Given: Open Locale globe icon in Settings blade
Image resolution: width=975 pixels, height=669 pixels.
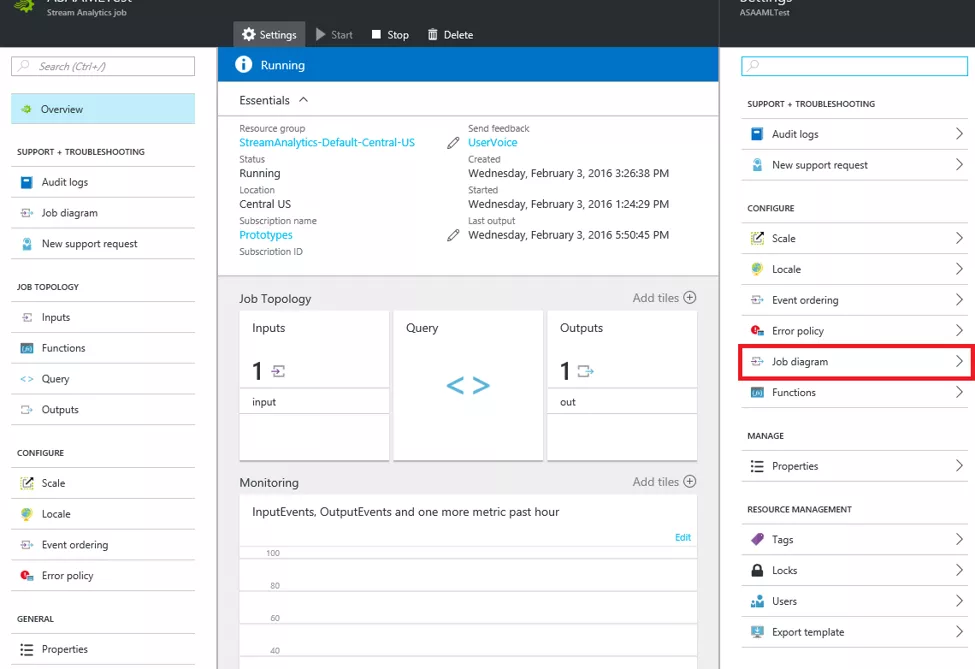Looking at the screenshot, I should click(757, 269).
